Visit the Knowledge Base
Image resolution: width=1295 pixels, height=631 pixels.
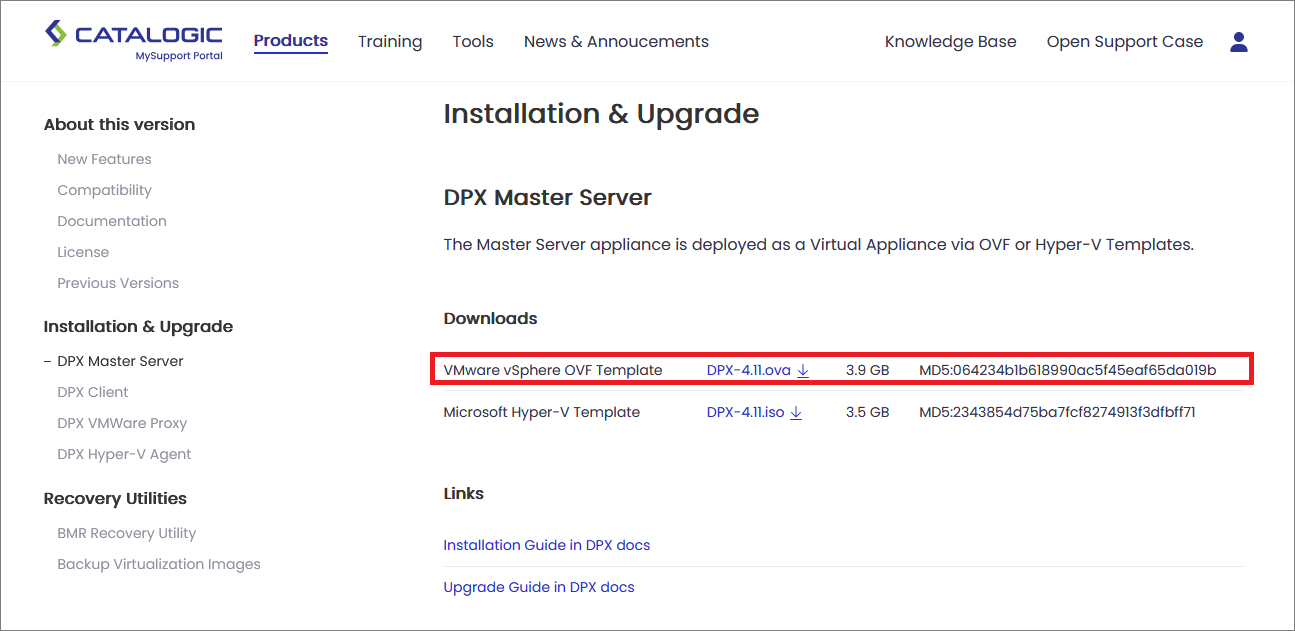pos(950,42)
